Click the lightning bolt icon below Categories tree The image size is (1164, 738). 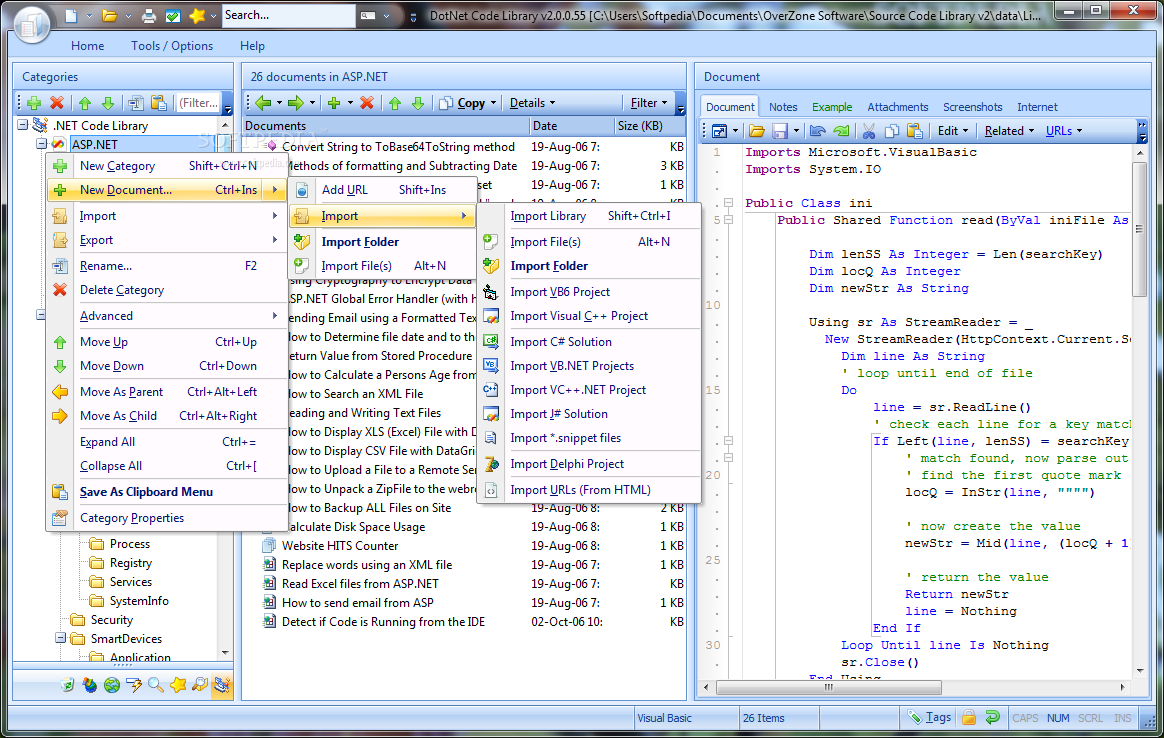(x=134, y=685)
